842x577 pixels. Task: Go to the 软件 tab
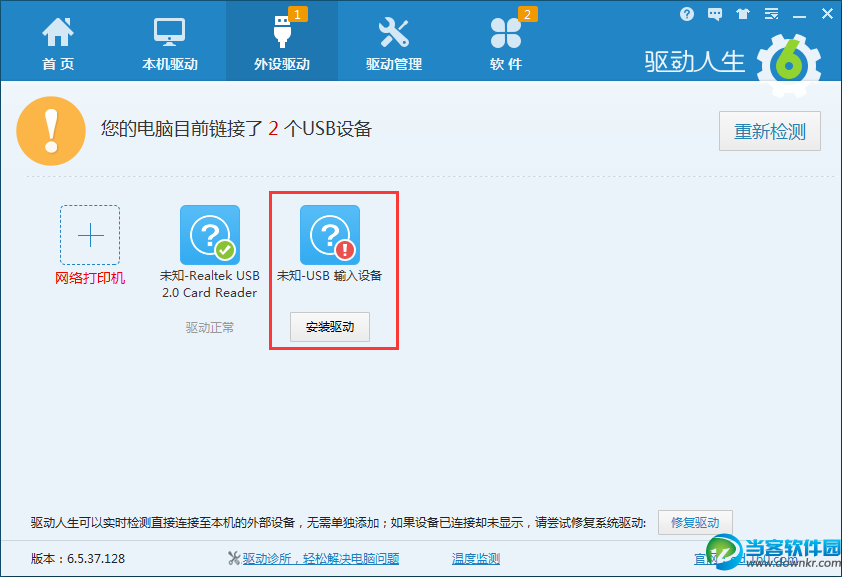(x=506, y=43)
